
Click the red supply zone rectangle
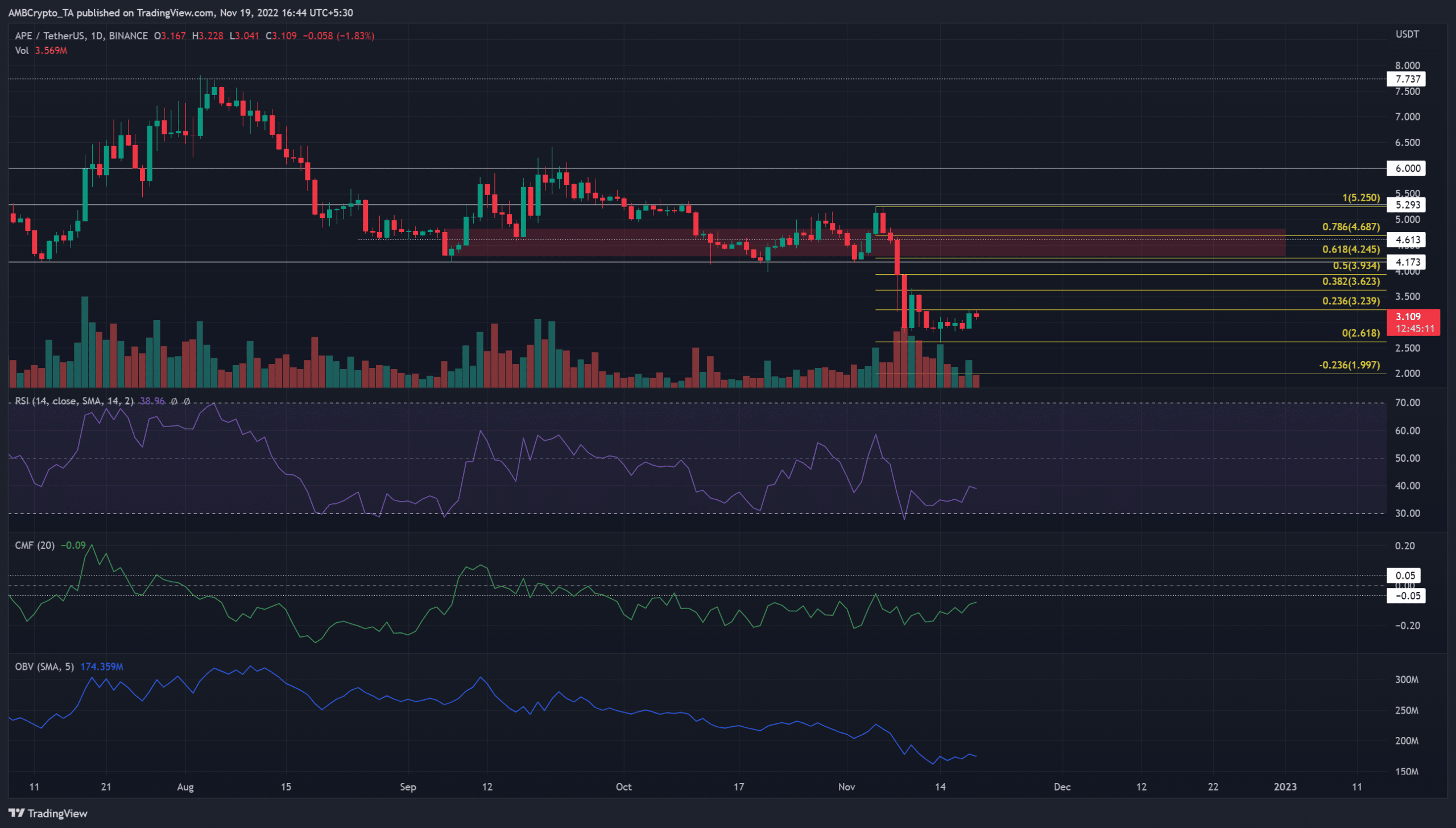(864, 243)
